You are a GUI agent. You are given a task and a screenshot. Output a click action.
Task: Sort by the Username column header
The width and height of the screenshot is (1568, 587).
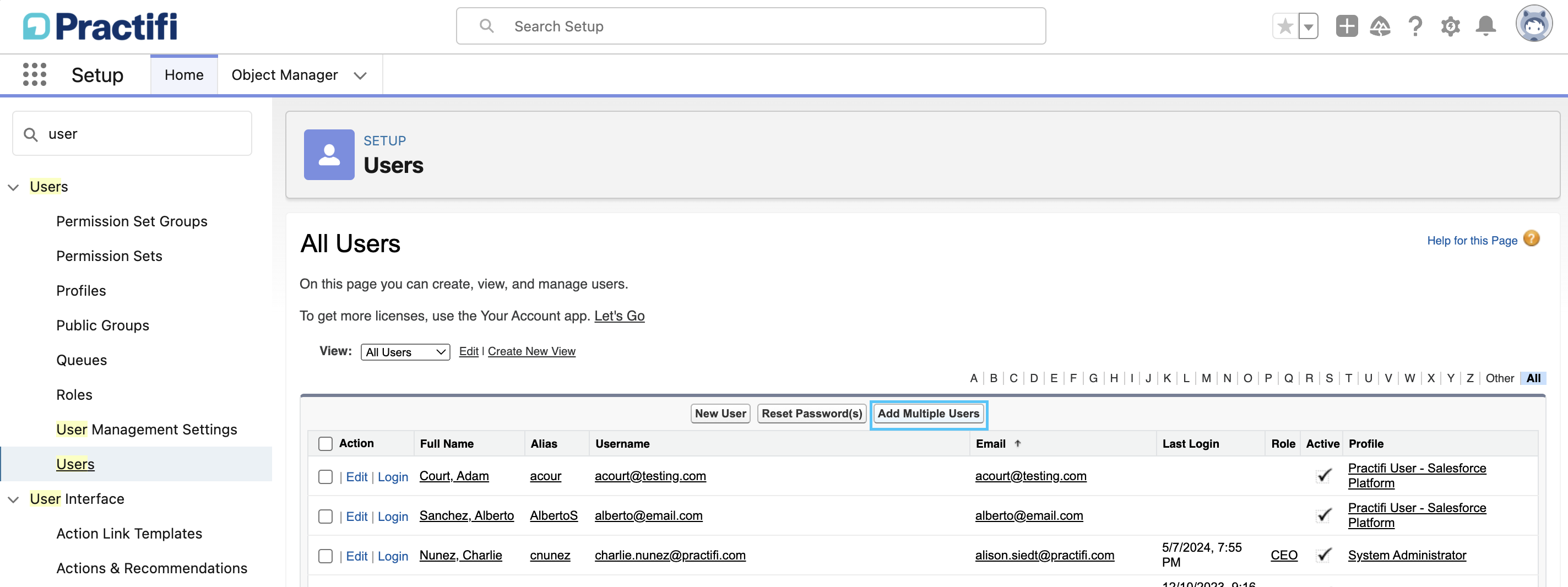click(x=622, y=443)
